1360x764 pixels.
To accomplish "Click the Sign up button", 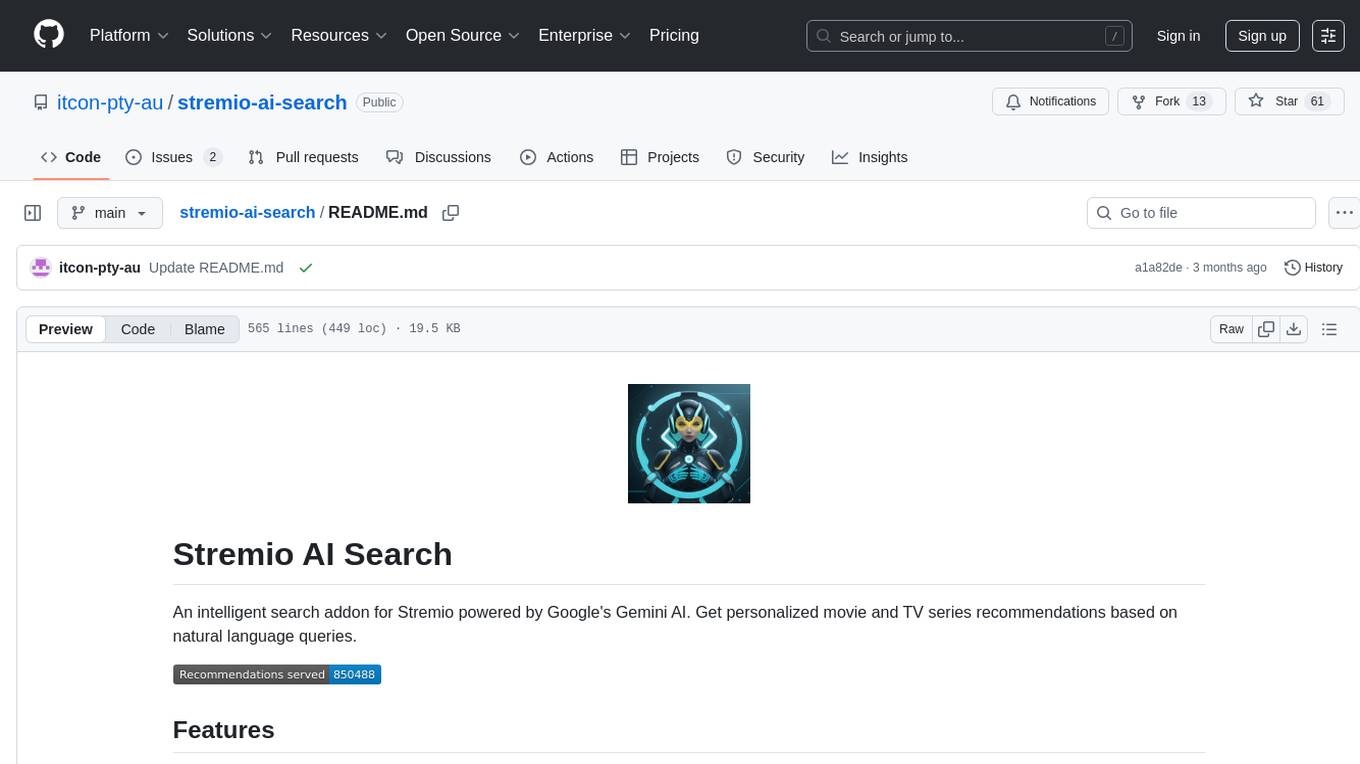I will pyautogui.click(x=1262, y=36).
